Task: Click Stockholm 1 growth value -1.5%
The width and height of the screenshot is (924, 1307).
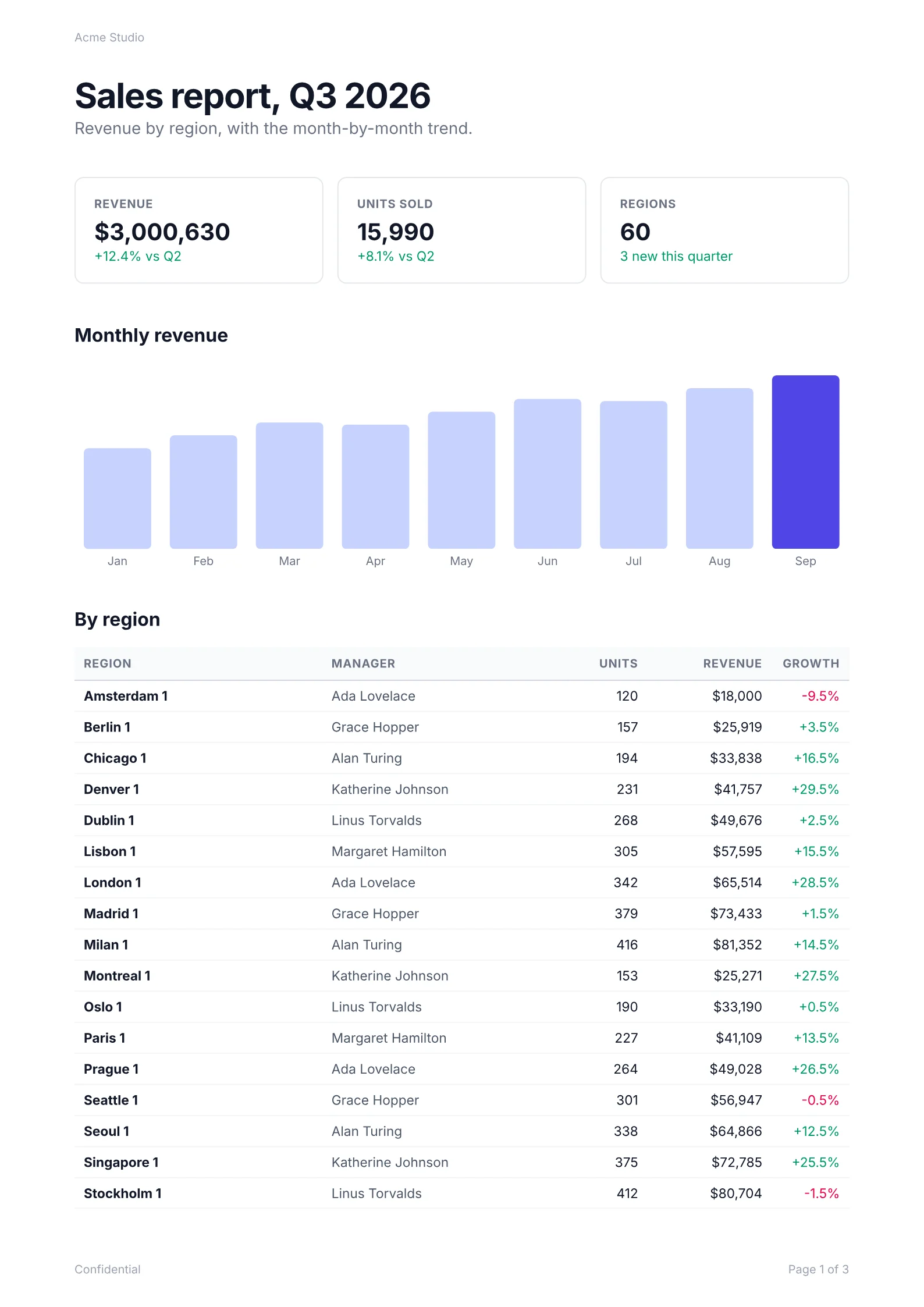Action: 822,1194
